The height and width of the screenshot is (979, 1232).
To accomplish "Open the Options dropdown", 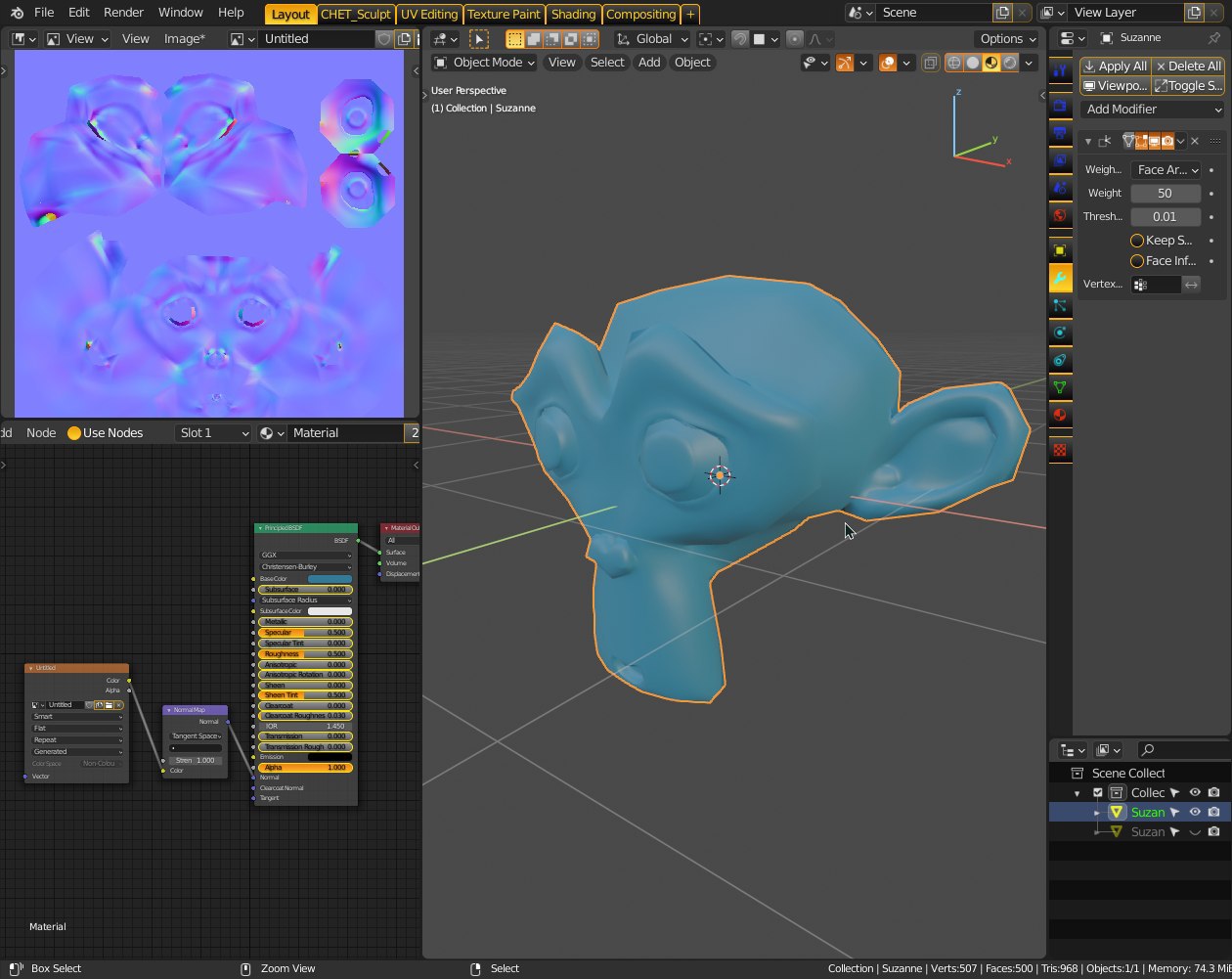I will click(x=1007, y=39).
